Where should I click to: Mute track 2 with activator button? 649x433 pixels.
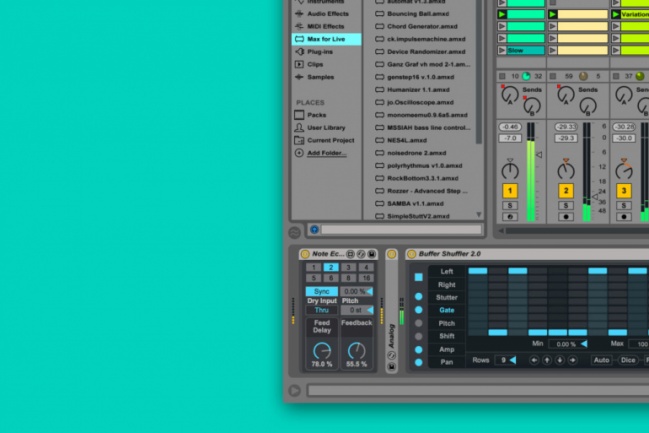[566, 191]
